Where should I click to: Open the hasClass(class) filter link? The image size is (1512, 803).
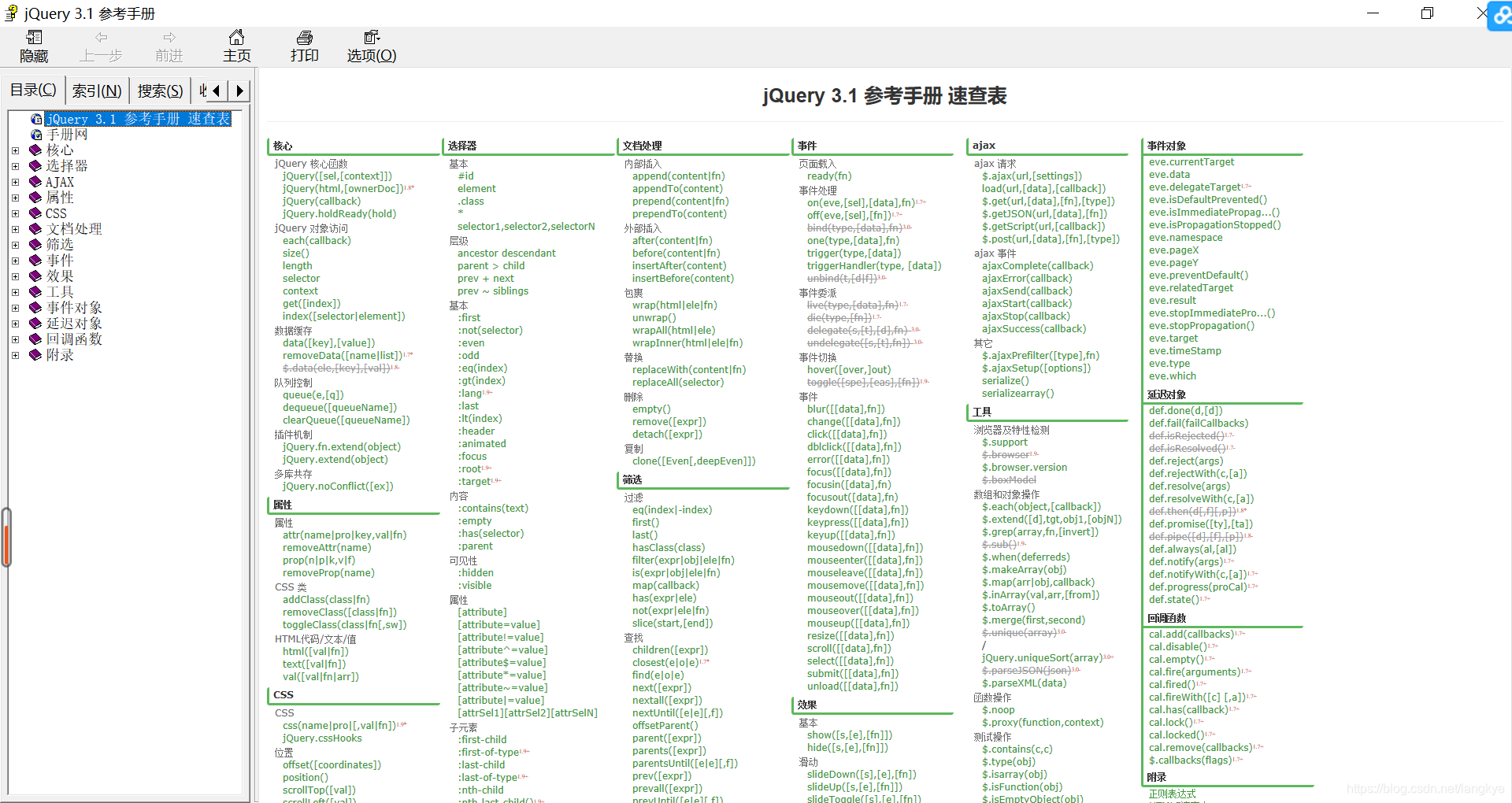coord(669,548)
